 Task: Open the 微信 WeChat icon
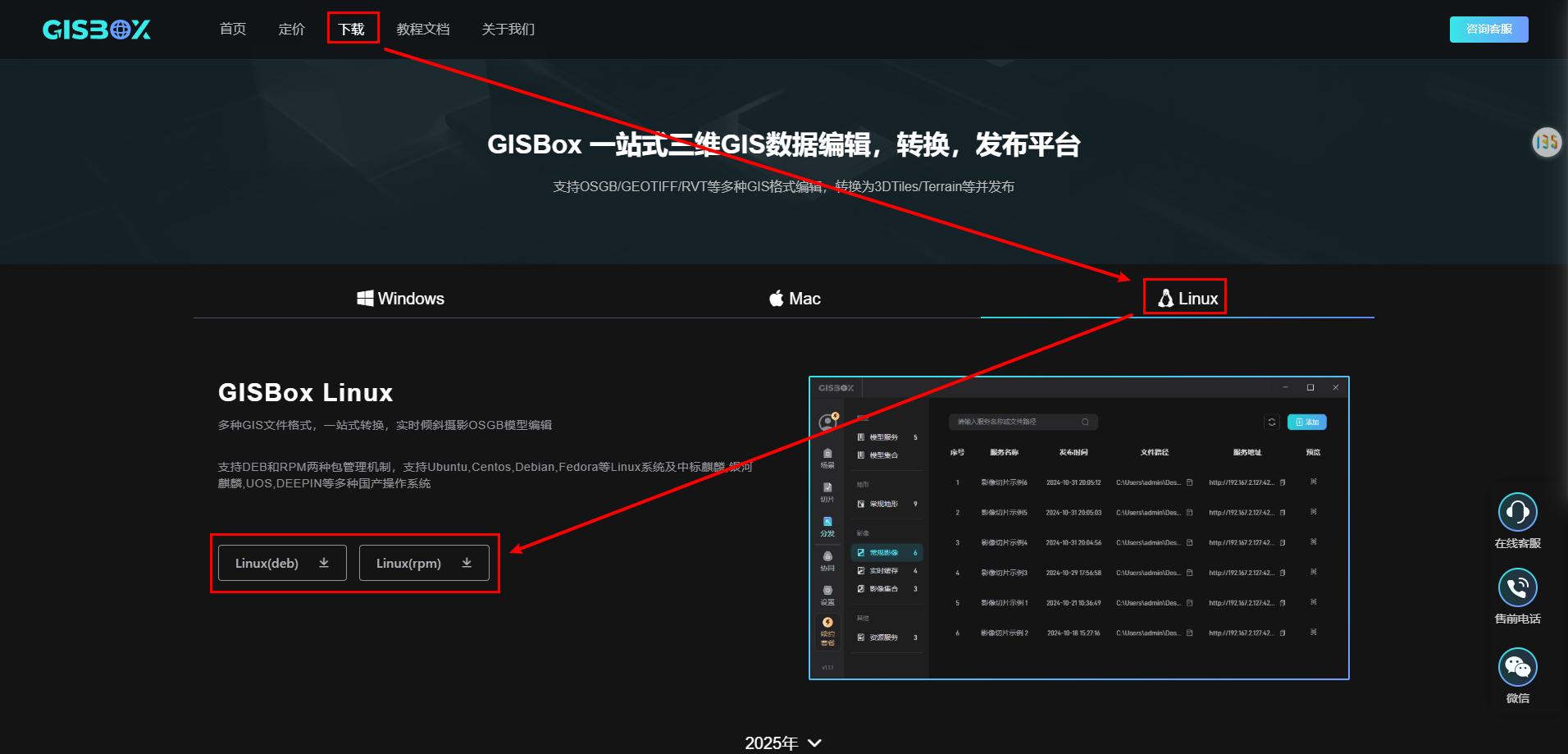click(x=1518, y=667)
